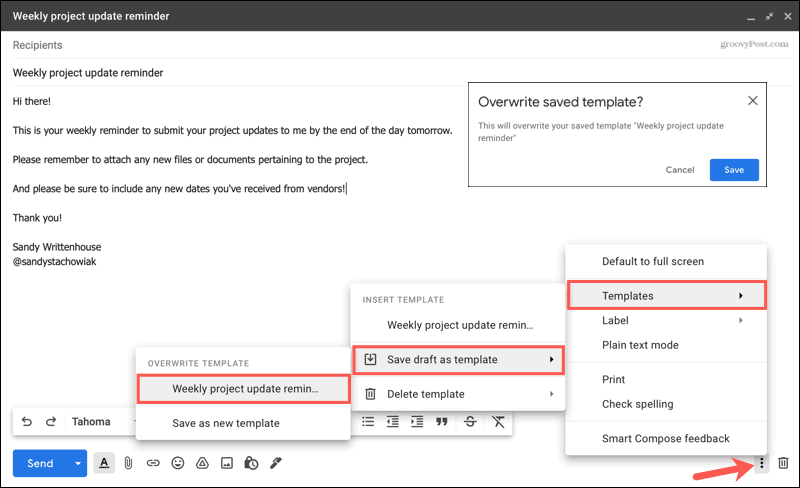
Task: Insert emoji icon
Action: click(x=178, y=463)
